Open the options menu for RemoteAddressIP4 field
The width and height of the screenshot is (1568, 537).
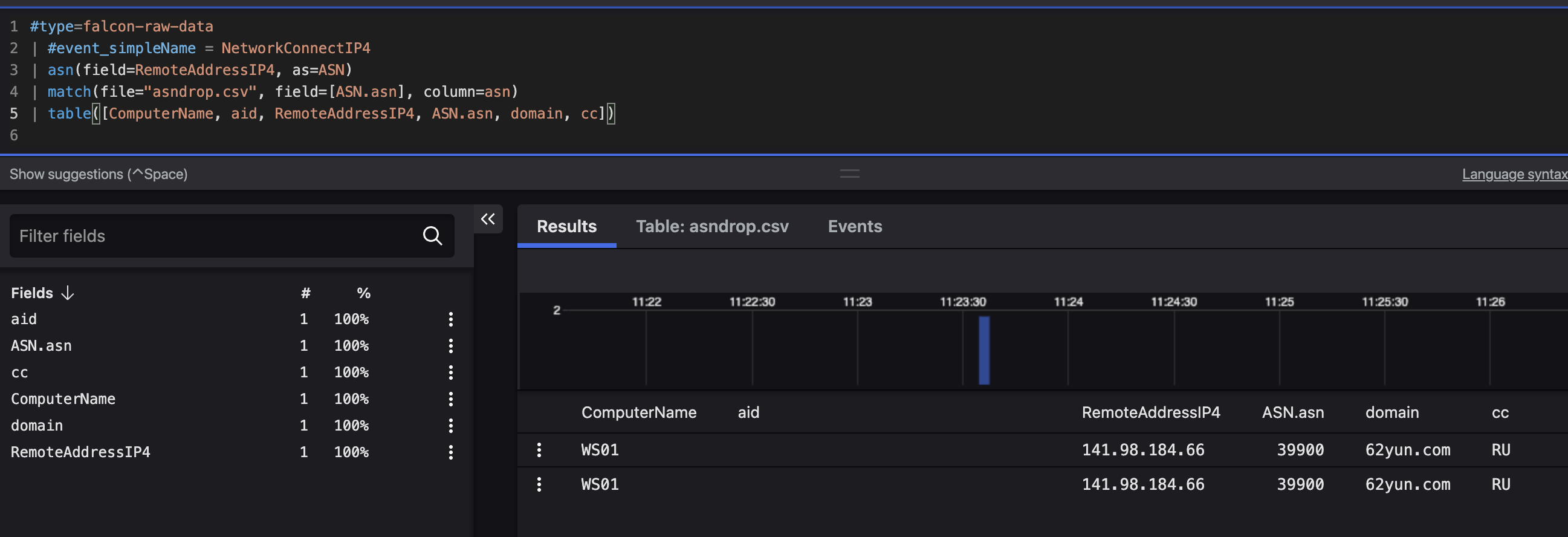(x=451, y=452)
